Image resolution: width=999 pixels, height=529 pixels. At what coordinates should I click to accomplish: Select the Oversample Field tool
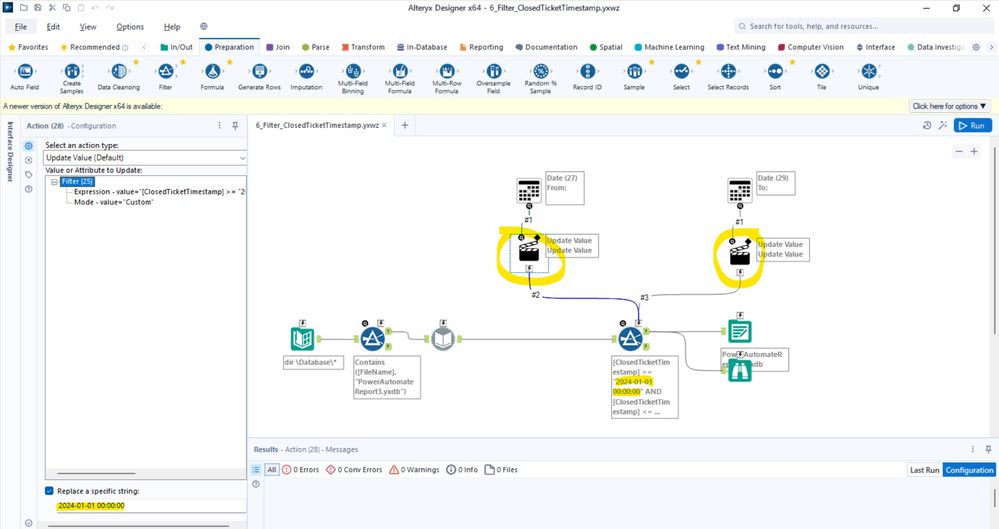click(x=494, y=71)
